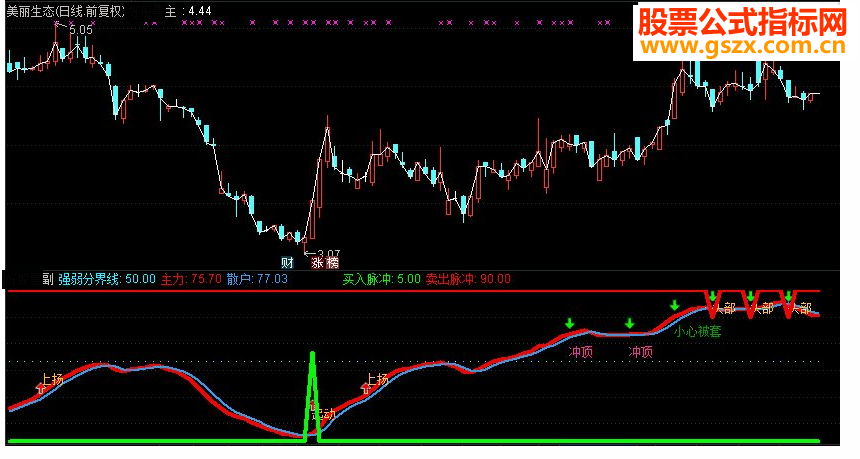Click the 起动 signal label at the bottom
Image resolution: width=860 pixels, height=459 pixels.
tap(324, 414)
